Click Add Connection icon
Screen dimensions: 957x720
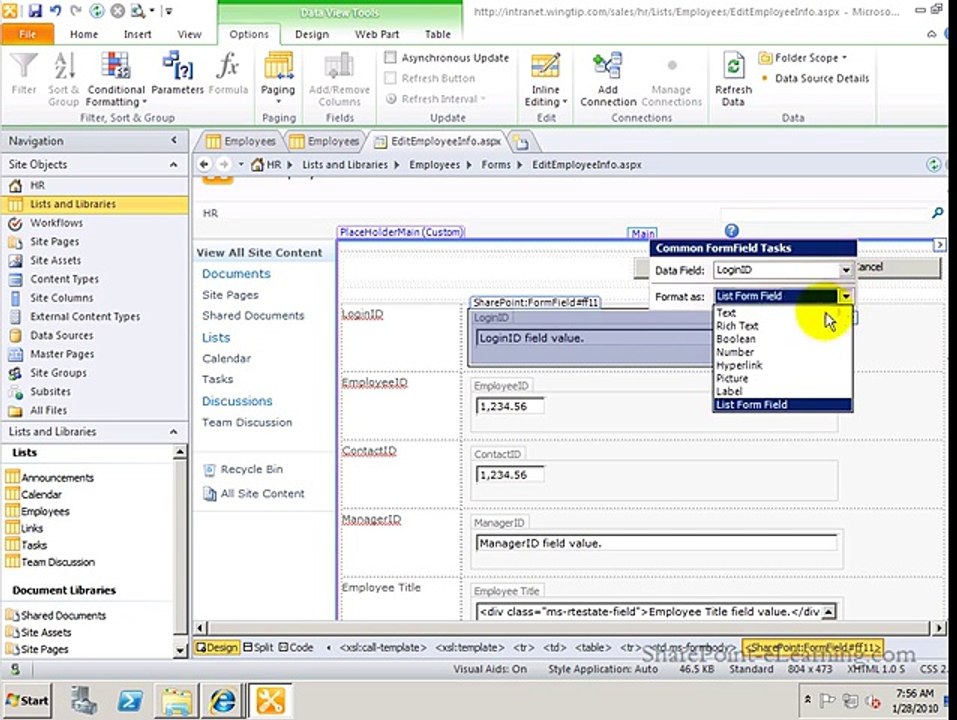(x=608, y=66)
